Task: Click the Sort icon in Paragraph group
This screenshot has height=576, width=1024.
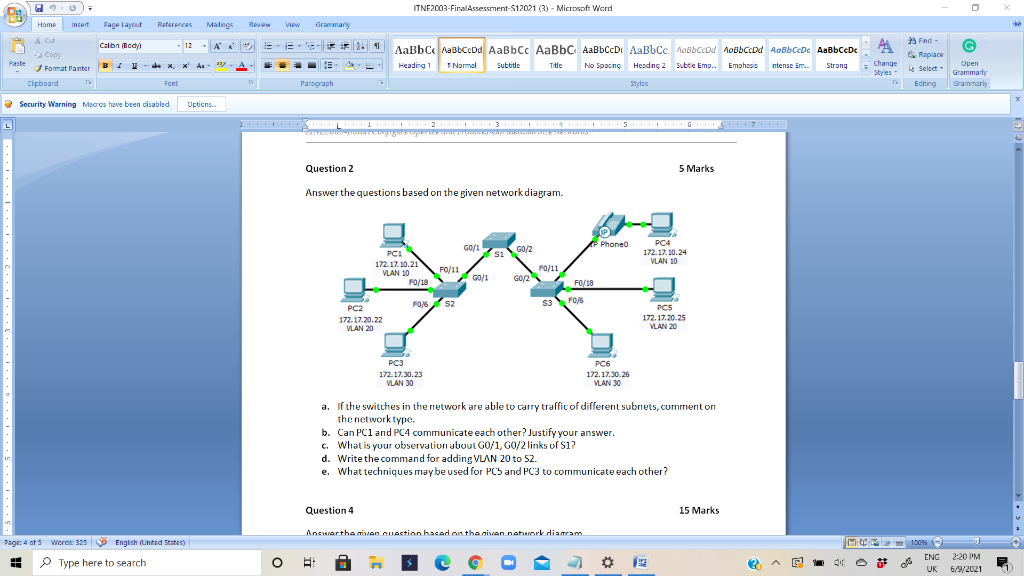Action: [x=360, y=46]
